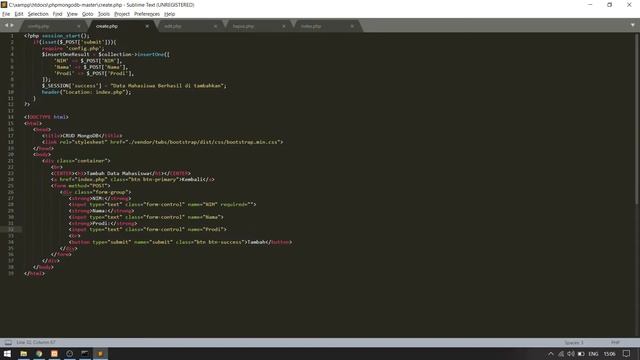Close the config.php tab
This screenshot has width=640, height=360.
pos(79,26)
